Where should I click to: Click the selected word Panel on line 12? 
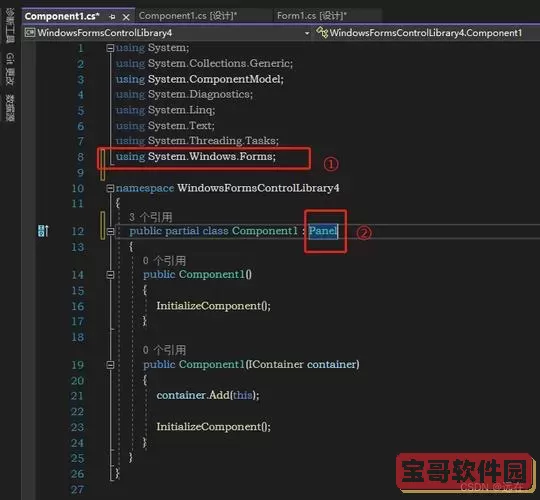point(323,231)
